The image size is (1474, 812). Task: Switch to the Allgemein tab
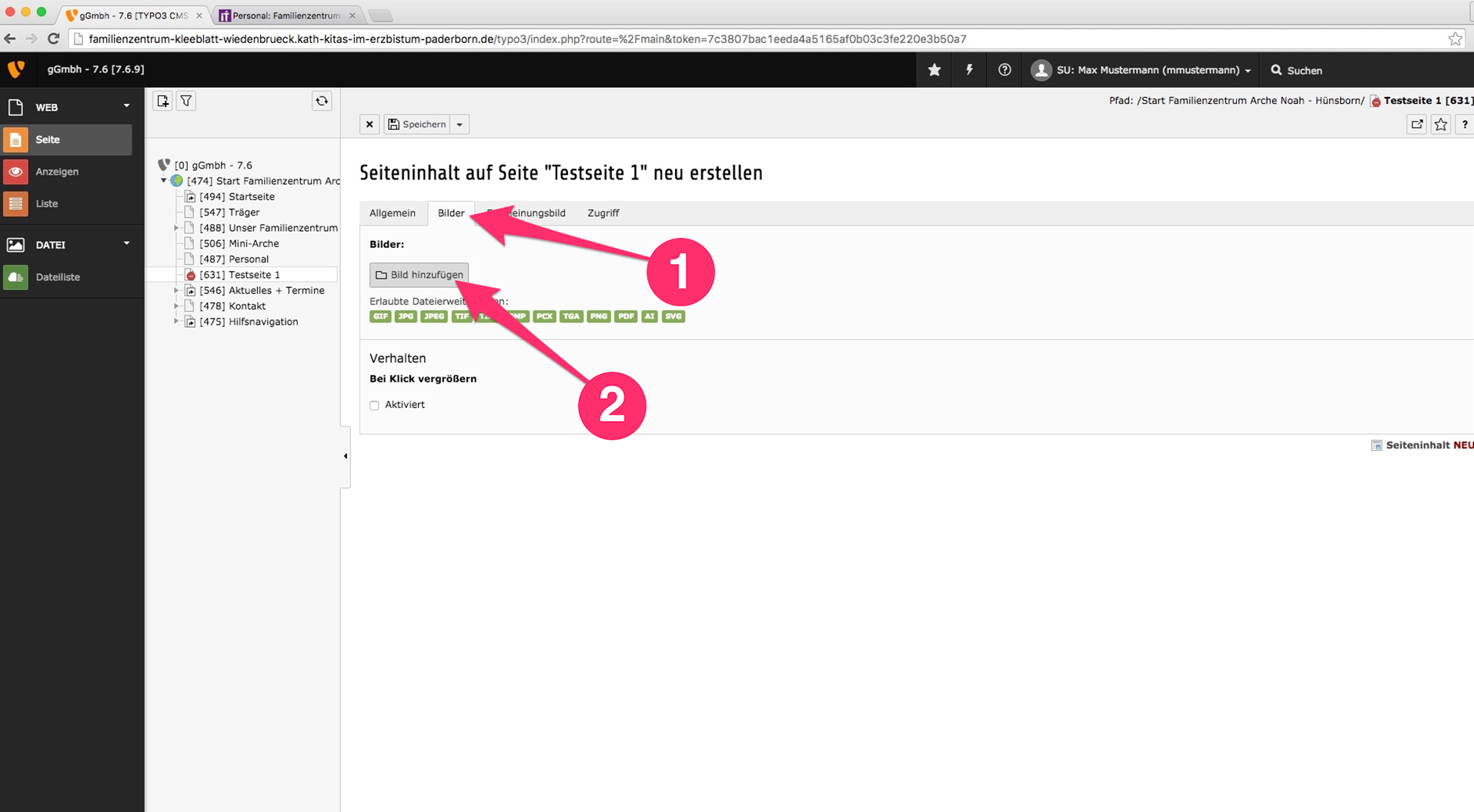click(393, 213)
